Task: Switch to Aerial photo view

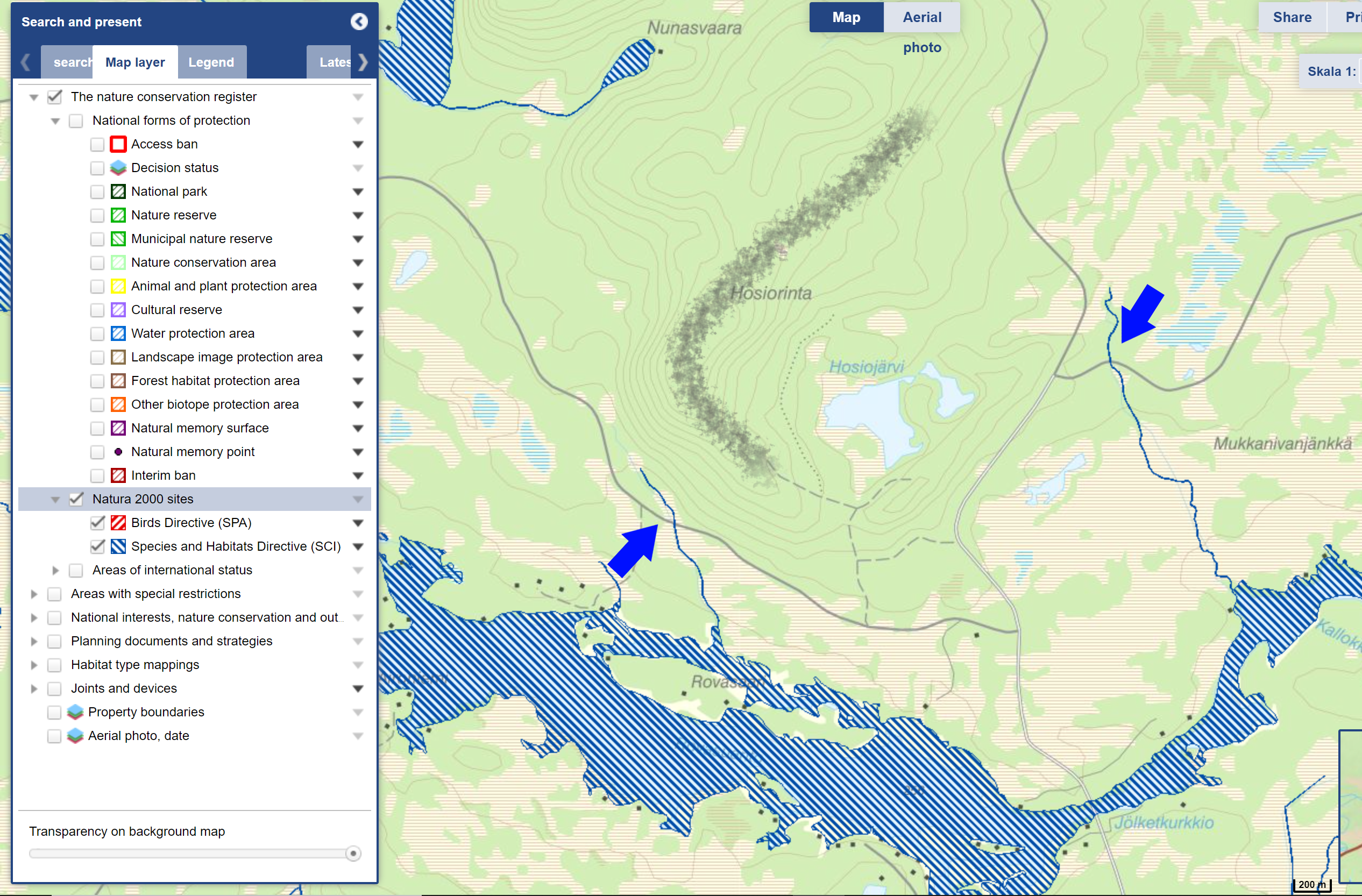Action: click(x=921, y=17)
